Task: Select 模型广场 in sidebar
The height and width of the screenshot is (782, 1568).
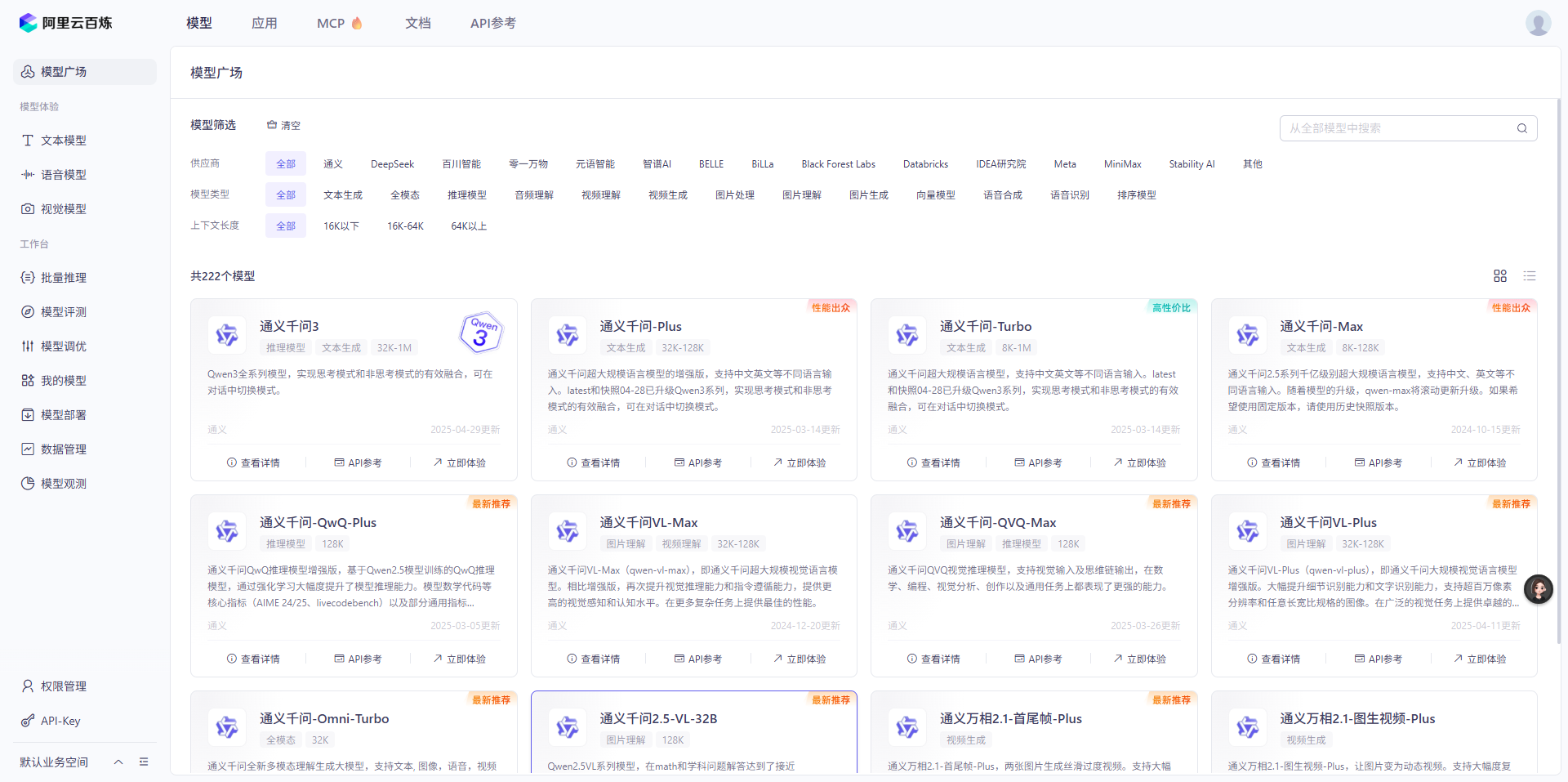Action: (85, 72)
